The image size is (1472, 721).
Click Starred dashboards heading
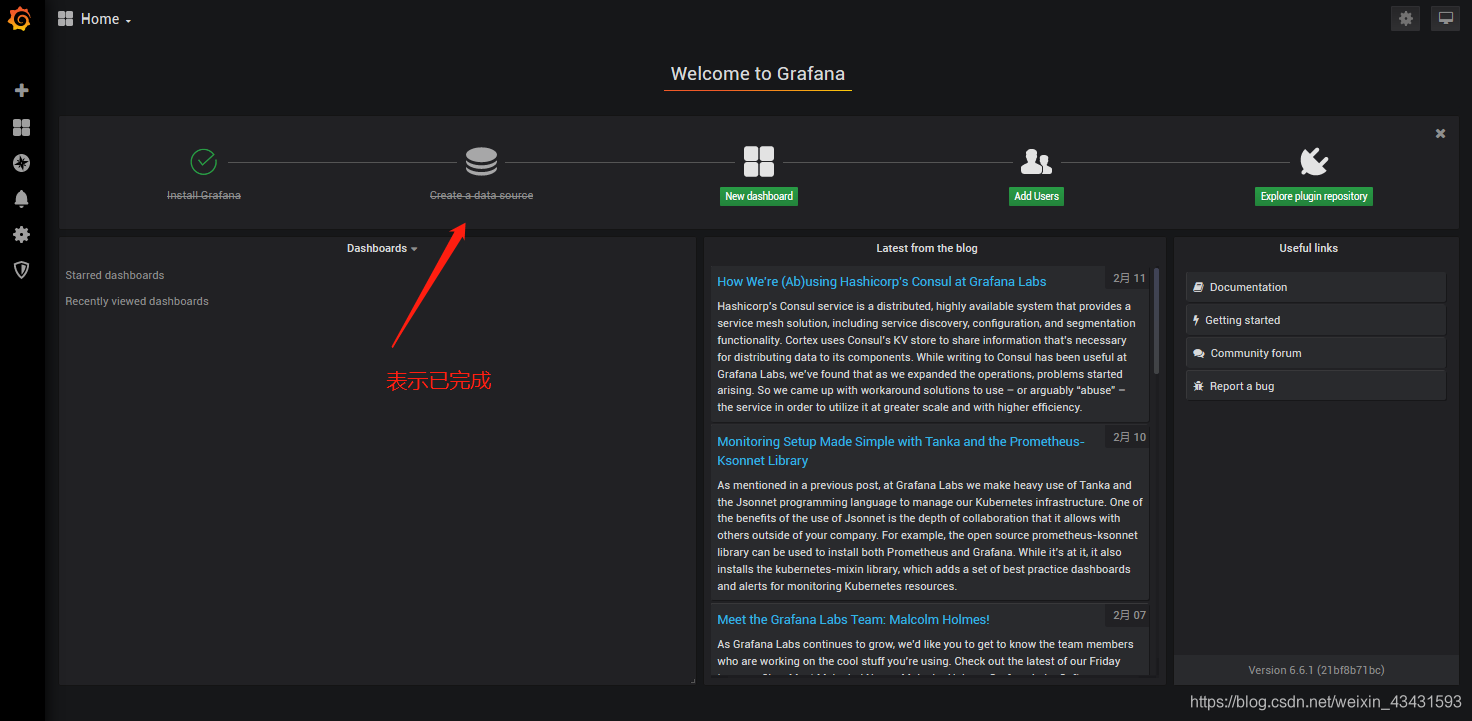[115, 275]
